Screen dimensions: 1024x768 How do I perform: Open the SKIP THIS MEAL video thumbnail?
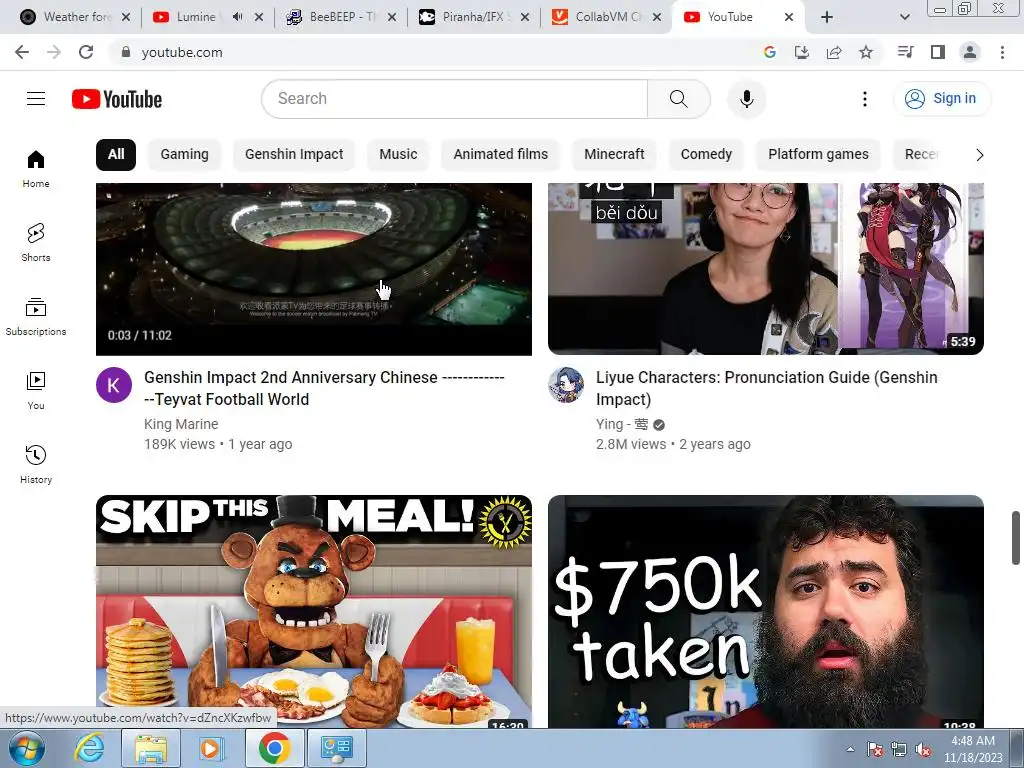coord(313,611)
